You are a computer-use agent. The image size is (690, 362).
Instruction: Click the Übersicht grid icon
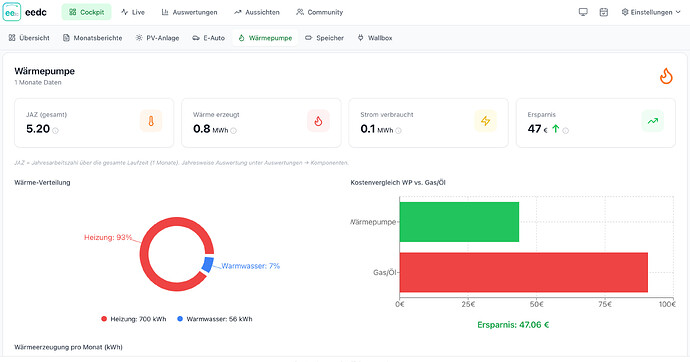coord(12,38)
